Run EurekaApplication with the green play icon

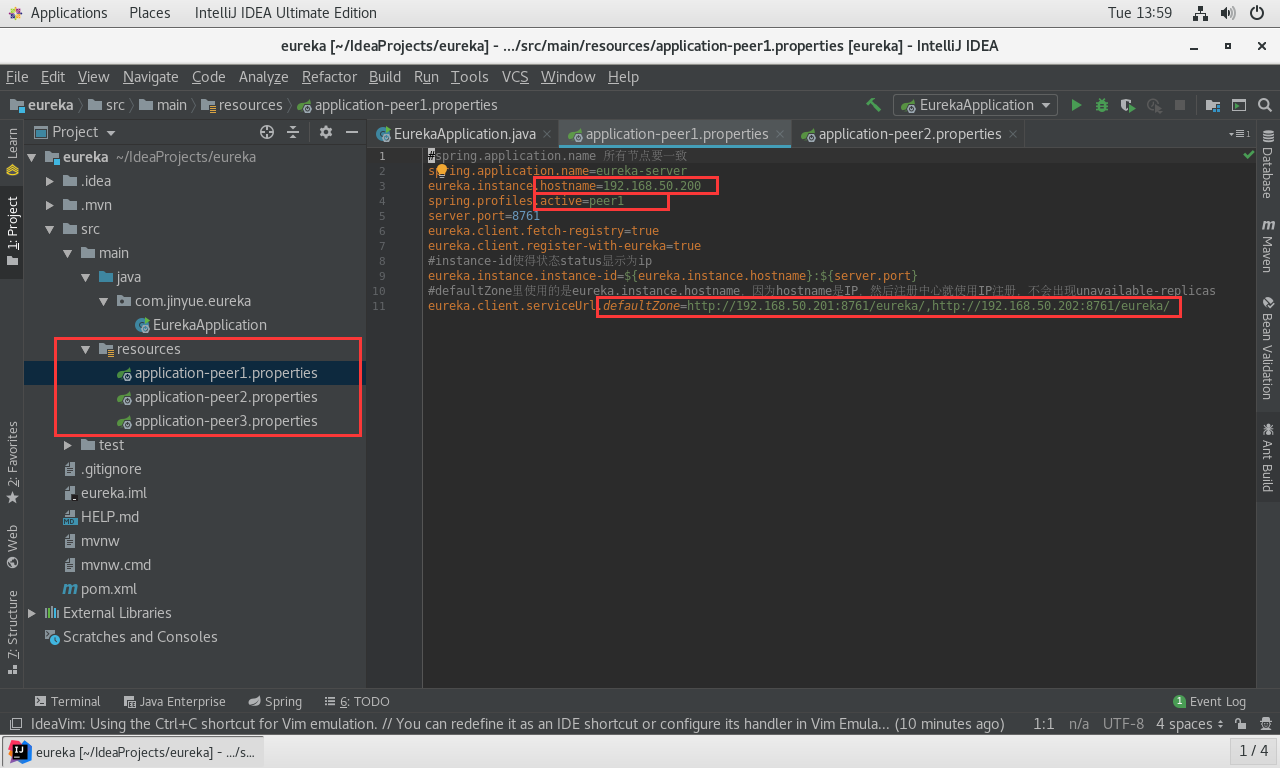1076,105
